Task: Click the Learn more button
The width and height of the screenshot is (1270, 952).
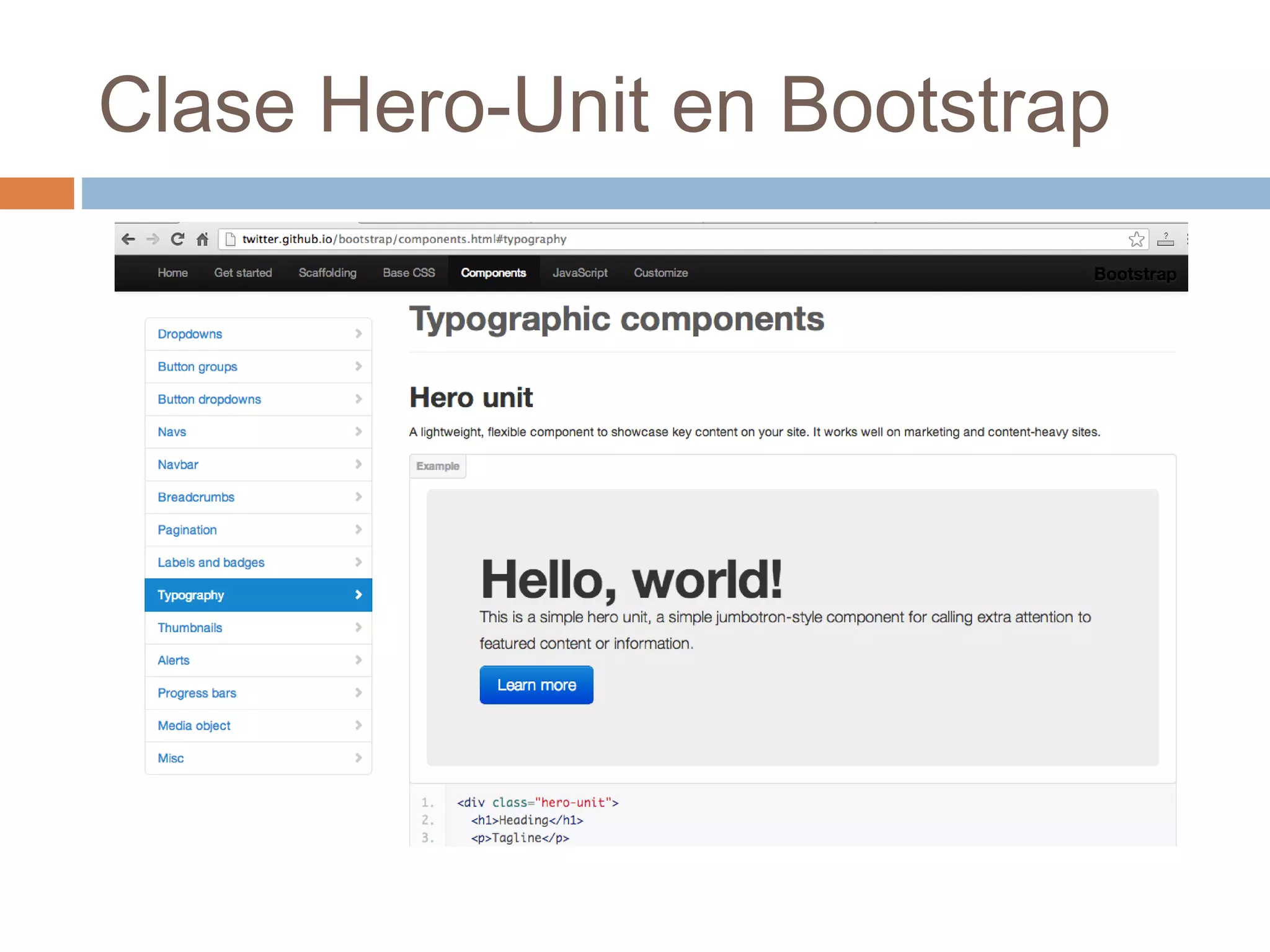Action: click(x=536, y=685)
